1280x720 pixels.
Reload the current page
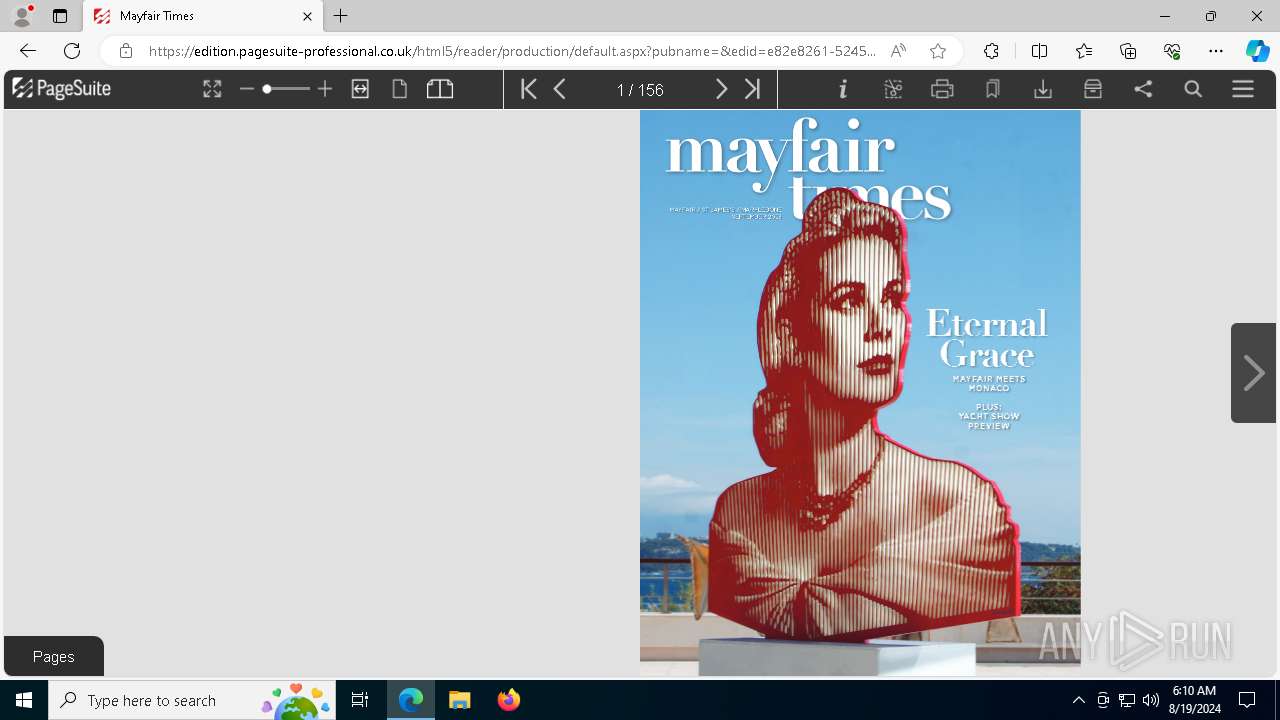click(x=72, y=51)
